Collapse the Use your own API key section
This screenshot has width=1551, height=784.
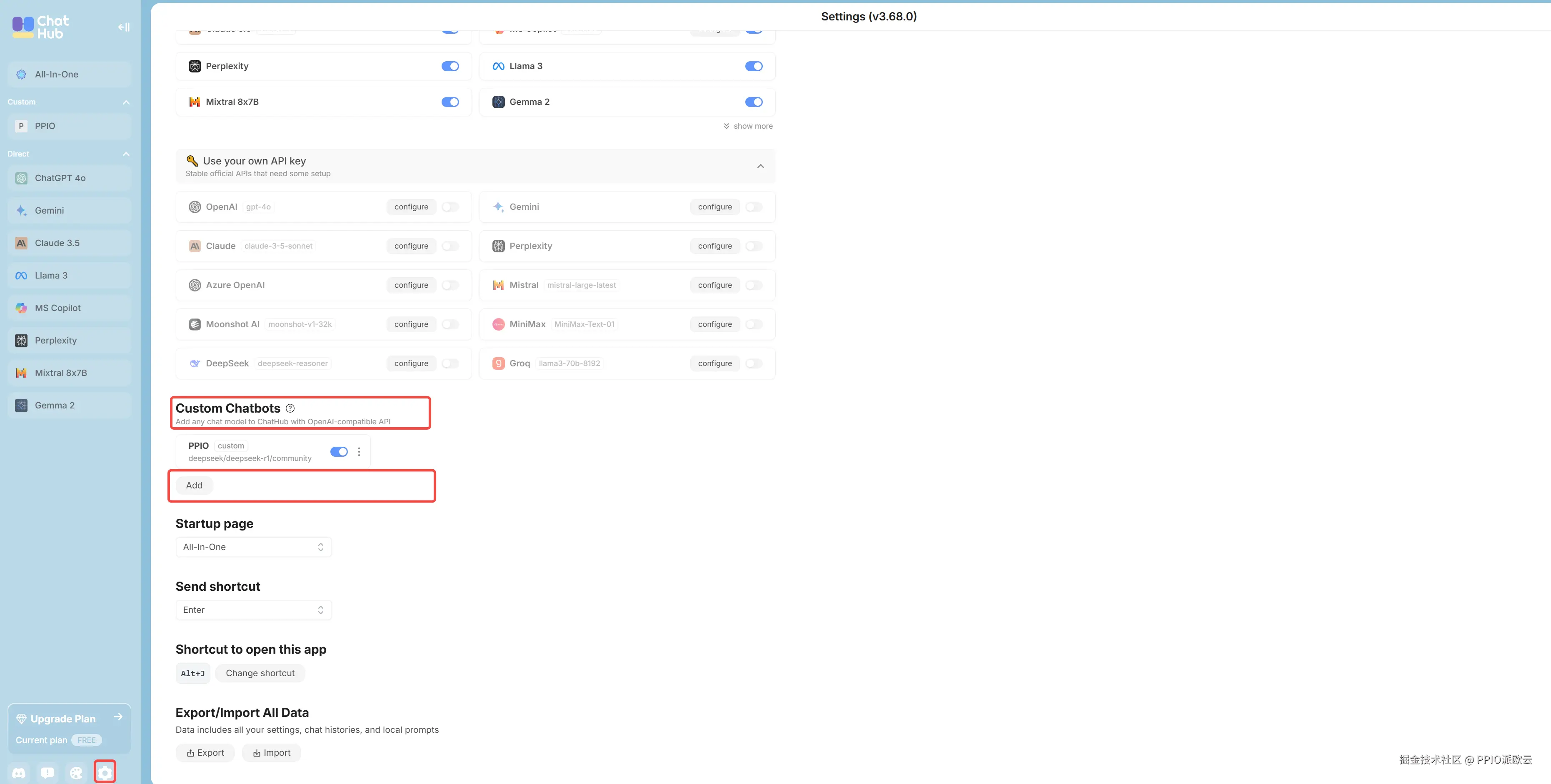click(x=760, y=166)
